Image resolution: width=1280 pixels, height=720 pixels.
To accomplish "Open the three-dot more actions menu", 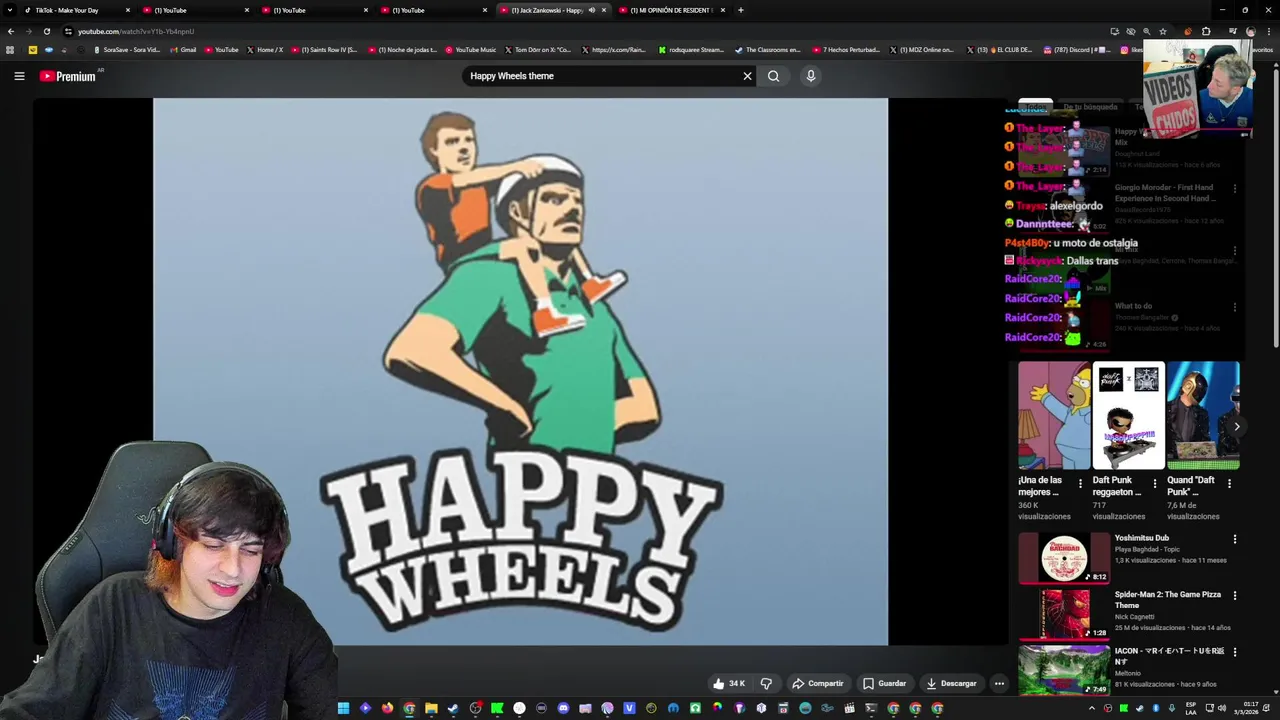I will click(999, 684).
